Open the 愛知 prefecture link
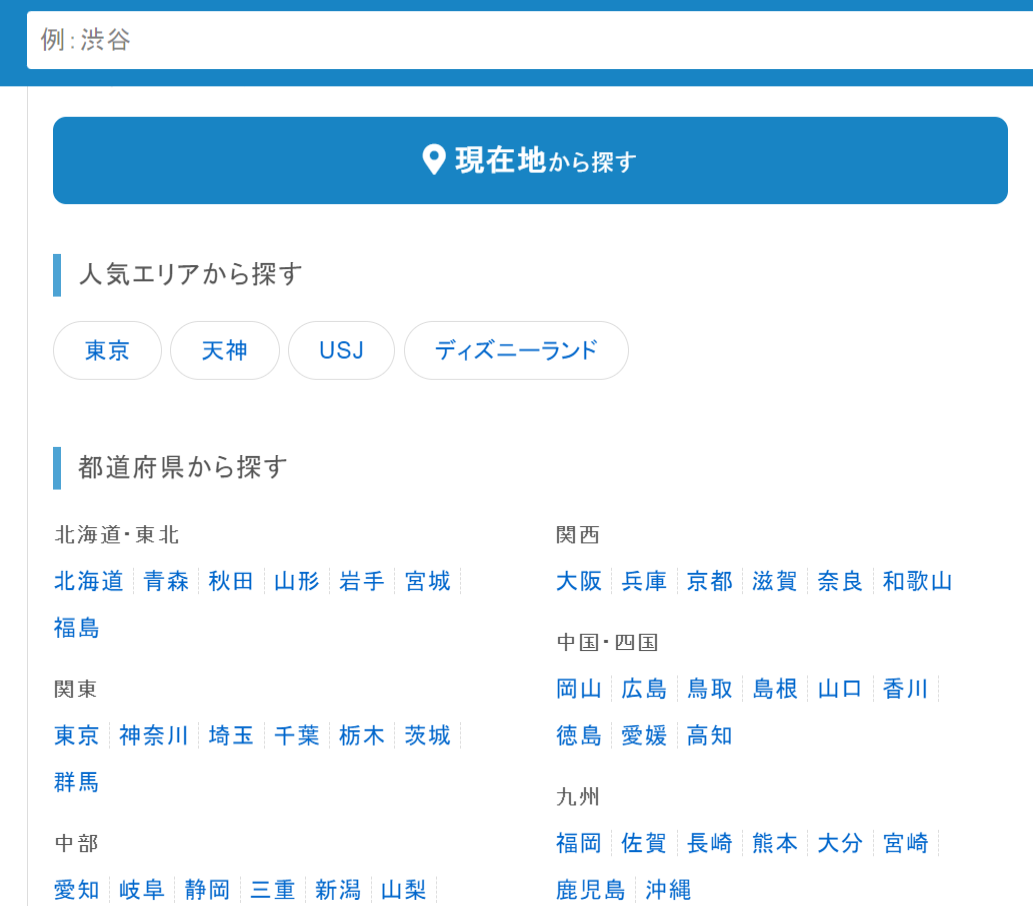 coord(77,890)
